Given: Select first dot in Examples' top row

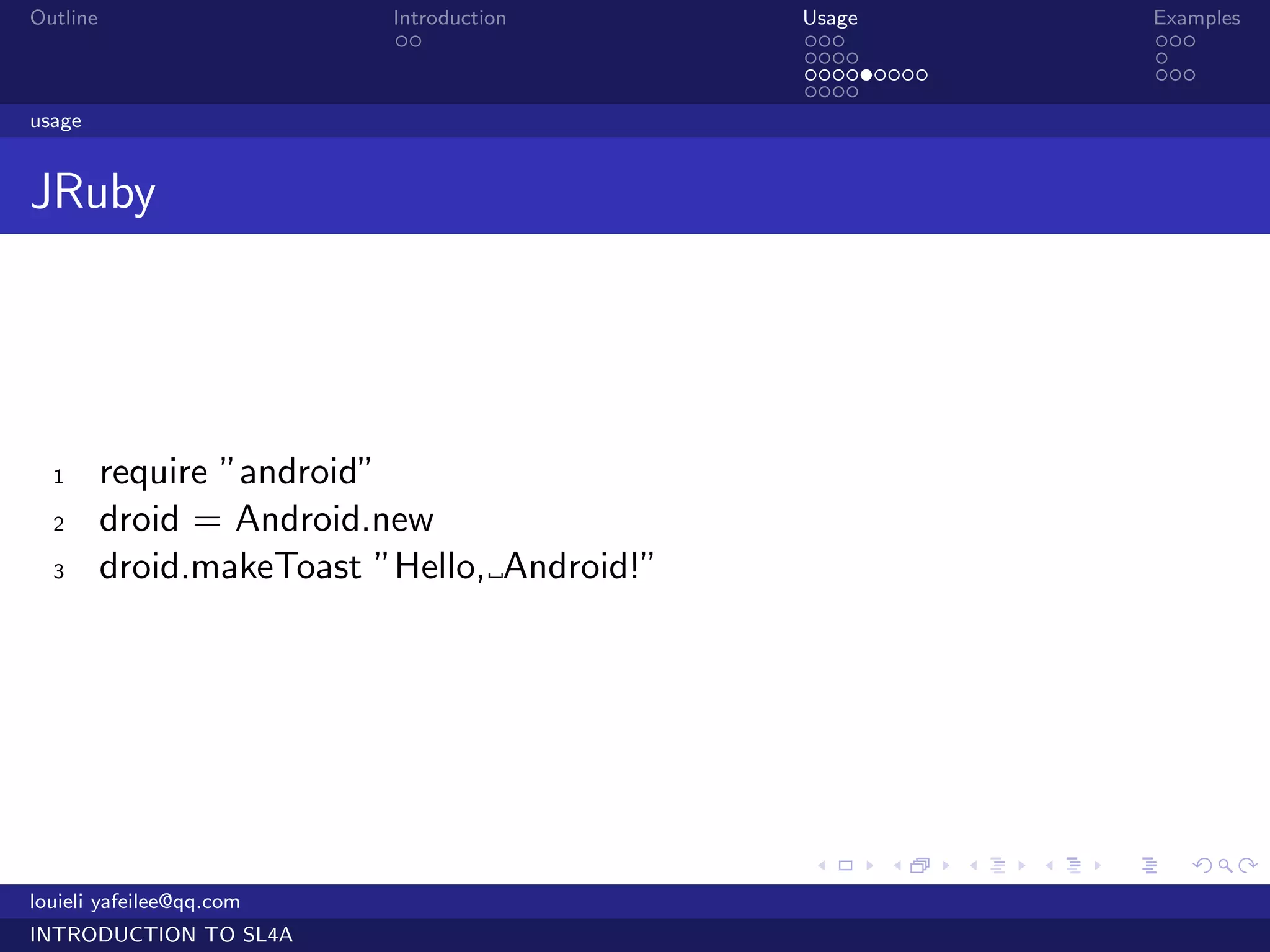Looking at the screenshot, I should [1161, 42].
